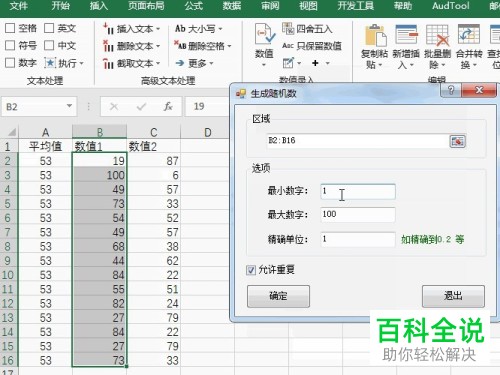Expand the 数值 button dropdown arrow
The image size is (500, 375).
pos(264,65)
